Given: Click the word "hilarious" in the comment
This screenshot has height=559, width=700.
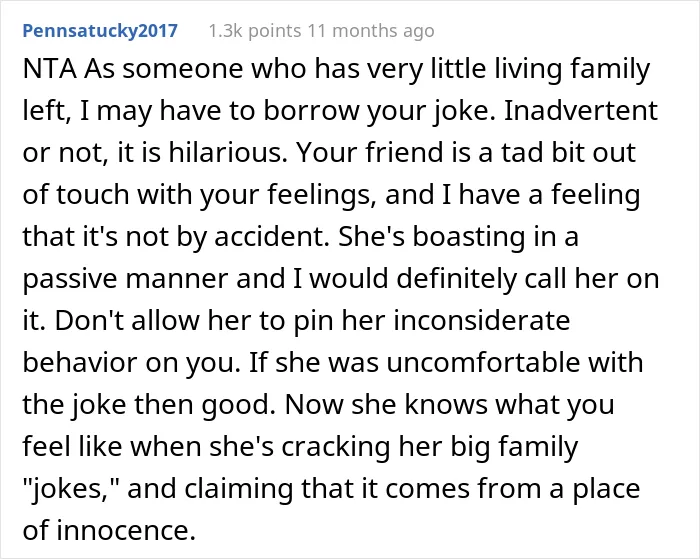Looking at the screenshot, I should coord(227,153).
